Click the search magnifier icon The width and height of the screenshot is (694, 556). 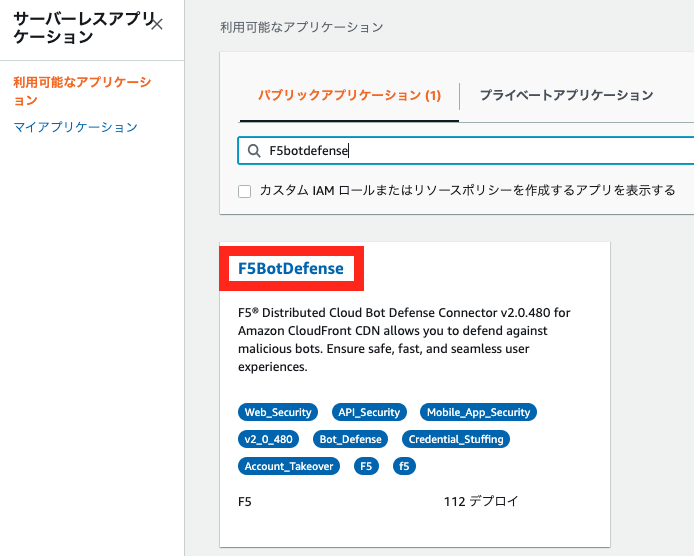pyautogui.click(x=254, y=151)
